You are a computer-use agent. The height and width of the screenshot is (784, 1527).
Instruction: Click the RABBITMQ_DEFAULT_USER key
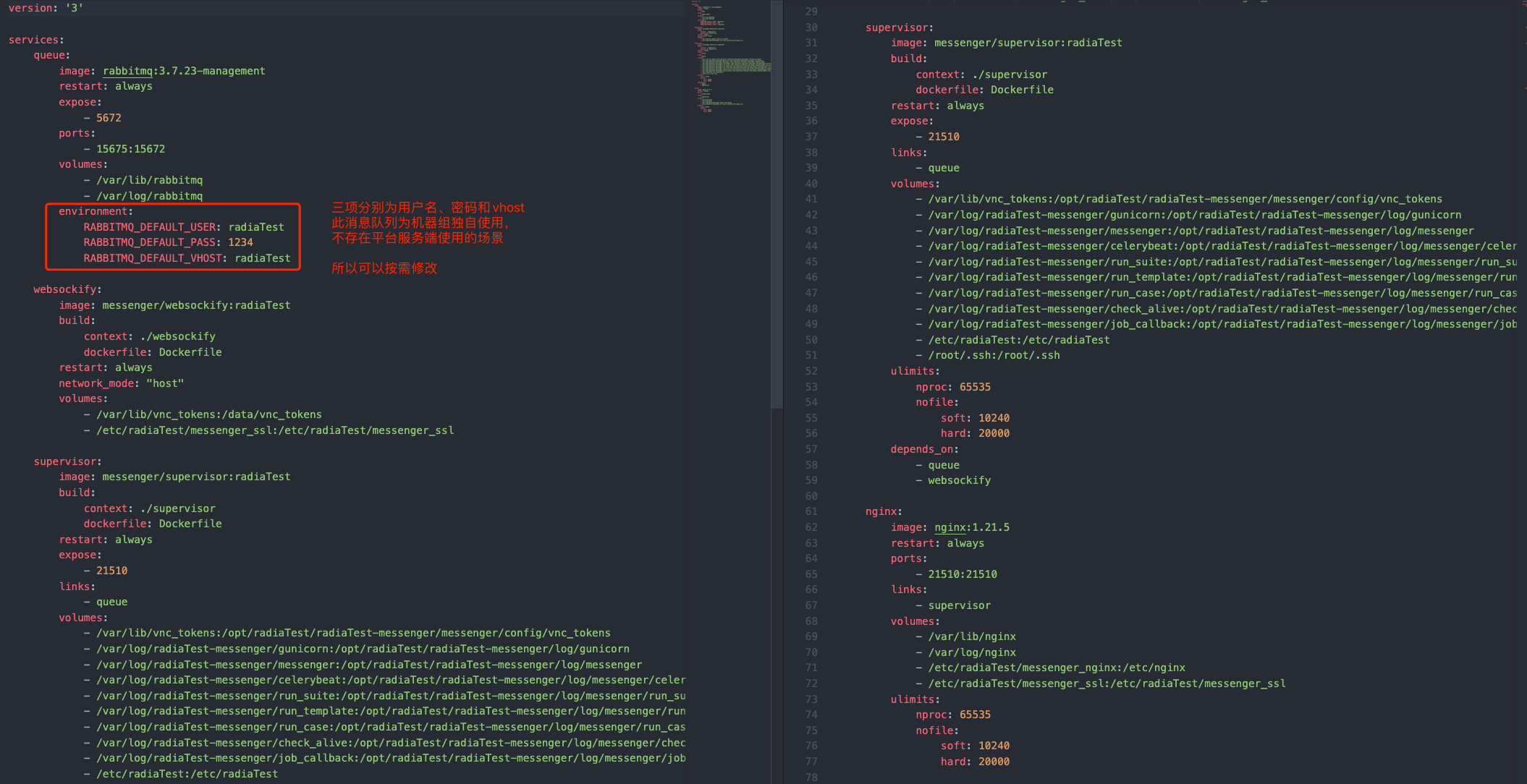pyautogui.click(x=149, y=227)
